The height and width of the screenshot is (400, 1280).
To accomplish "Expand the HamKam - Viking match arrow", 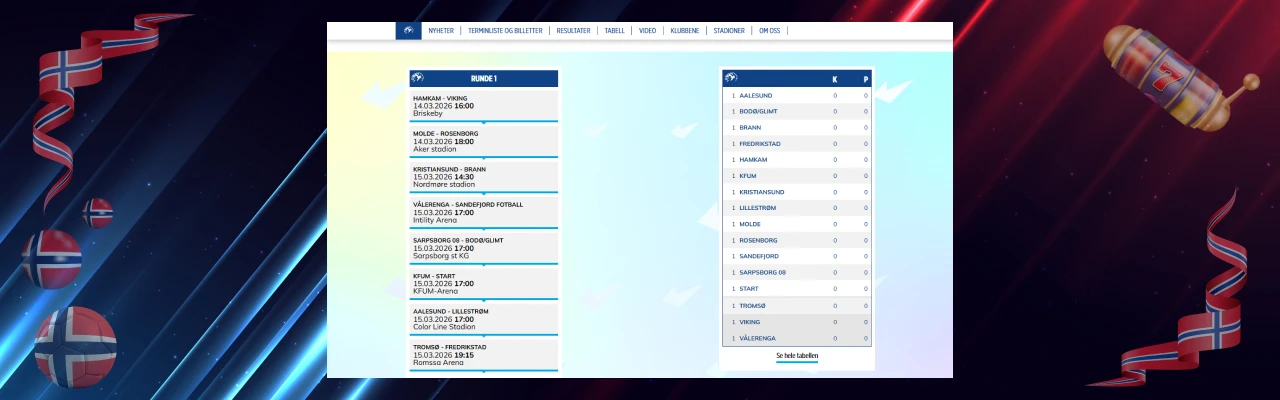I will point(484,122).
